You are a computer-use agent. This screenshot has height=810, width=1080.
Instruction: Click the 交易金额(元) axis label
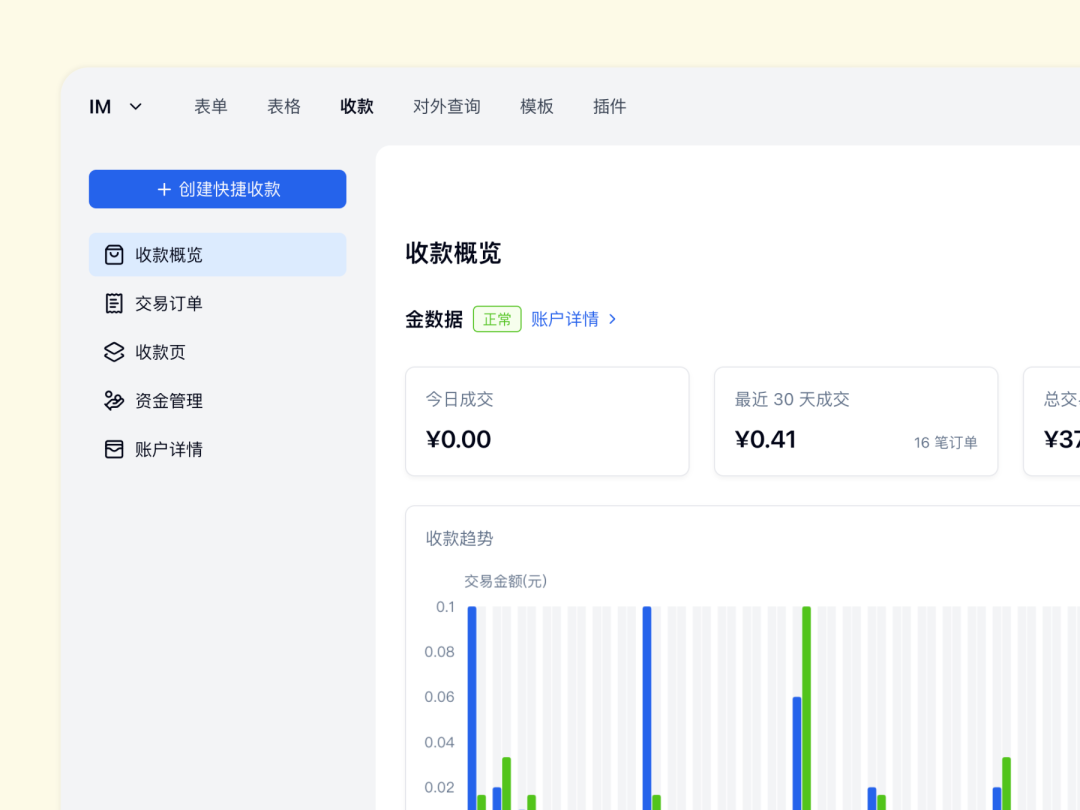(506, 581)
